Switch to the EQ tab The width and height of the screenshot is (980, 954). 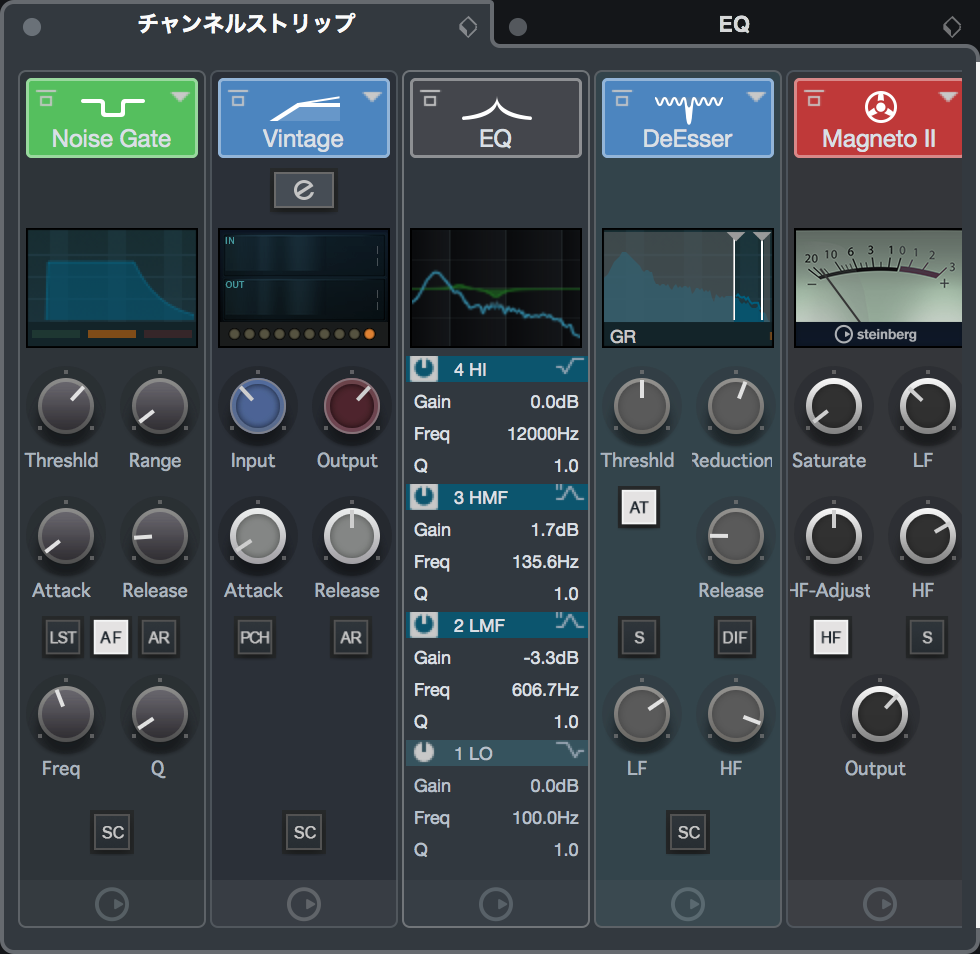(734, 25)
